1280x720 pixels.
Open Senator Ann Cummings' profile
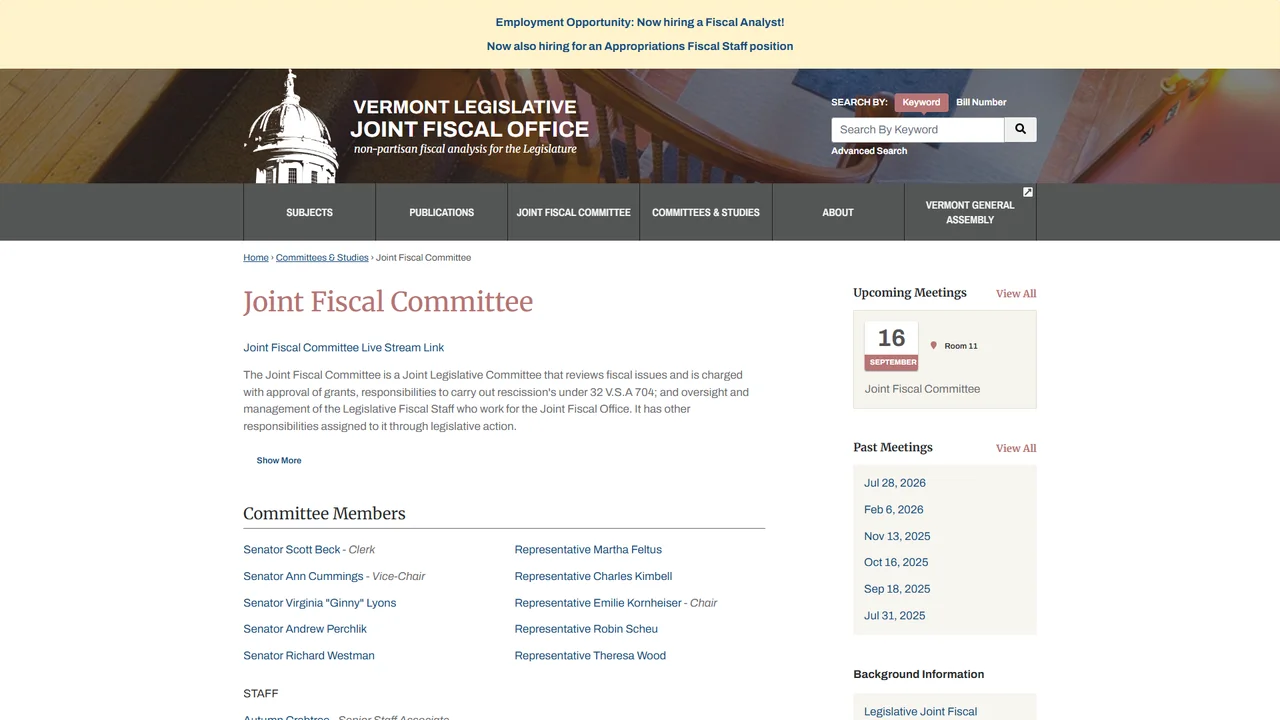(303, 577)
